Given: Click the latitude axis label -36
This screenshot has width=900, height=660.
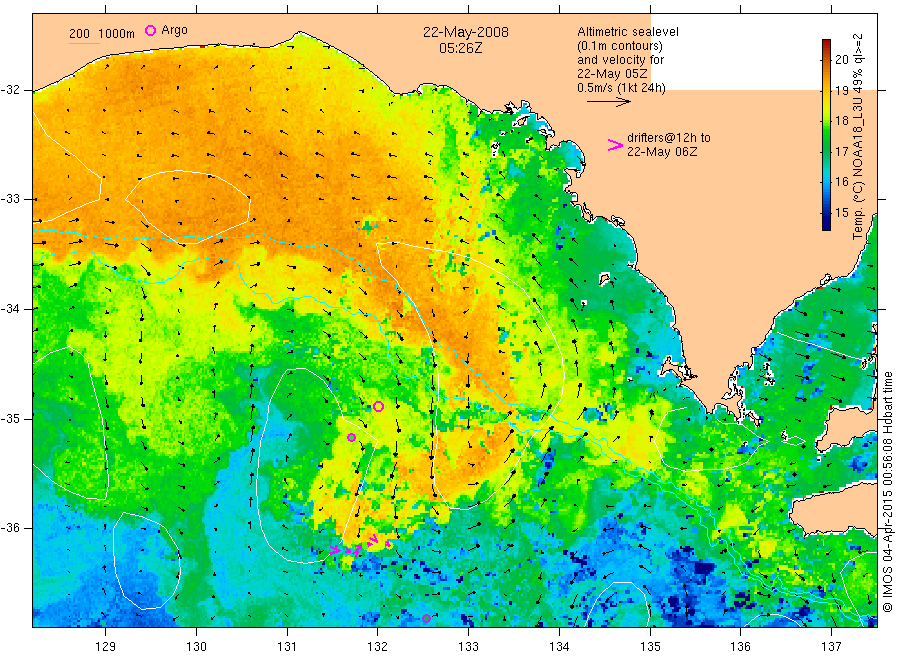Looking at the screenshot, I should coord(10,527).
